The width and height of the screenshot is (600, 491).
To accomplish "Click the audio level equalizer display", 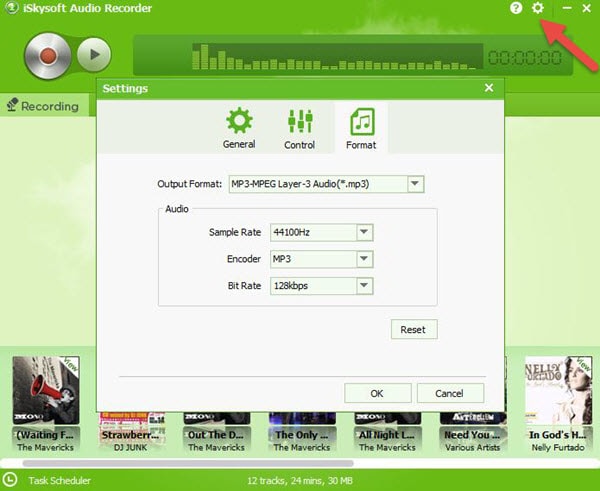I will click(337, 57).
